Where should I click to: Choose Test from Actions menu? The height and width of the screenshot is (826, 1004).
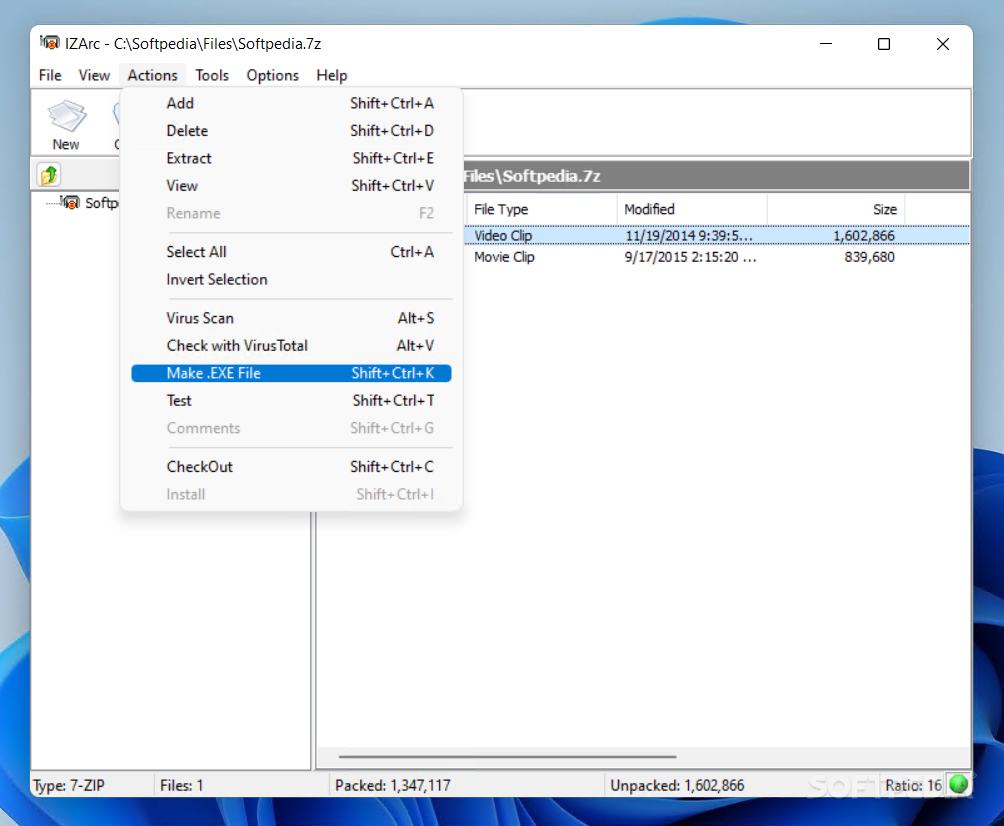coord(291,401)
